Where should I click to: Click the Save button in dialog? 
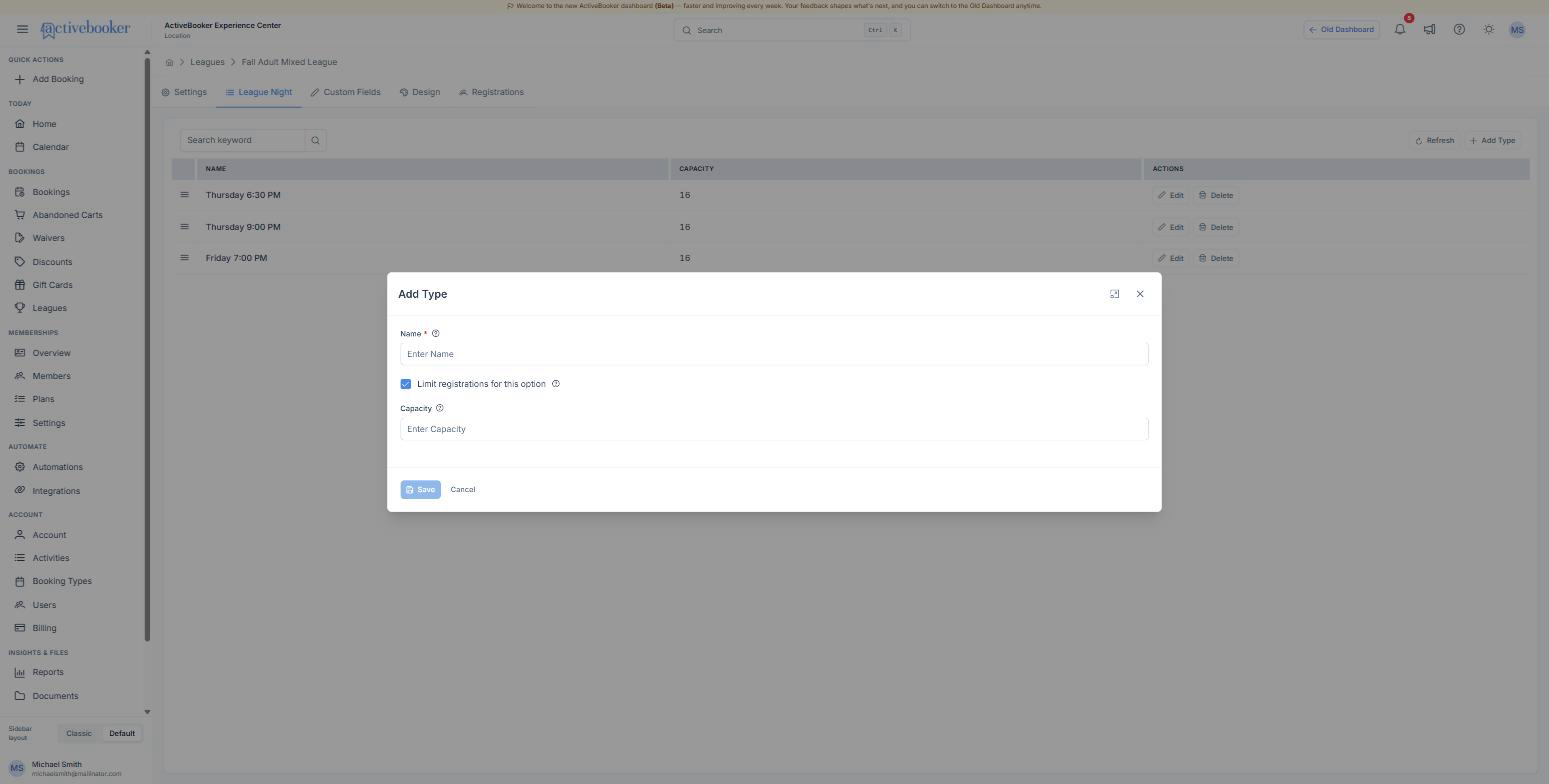pos(420,490)
